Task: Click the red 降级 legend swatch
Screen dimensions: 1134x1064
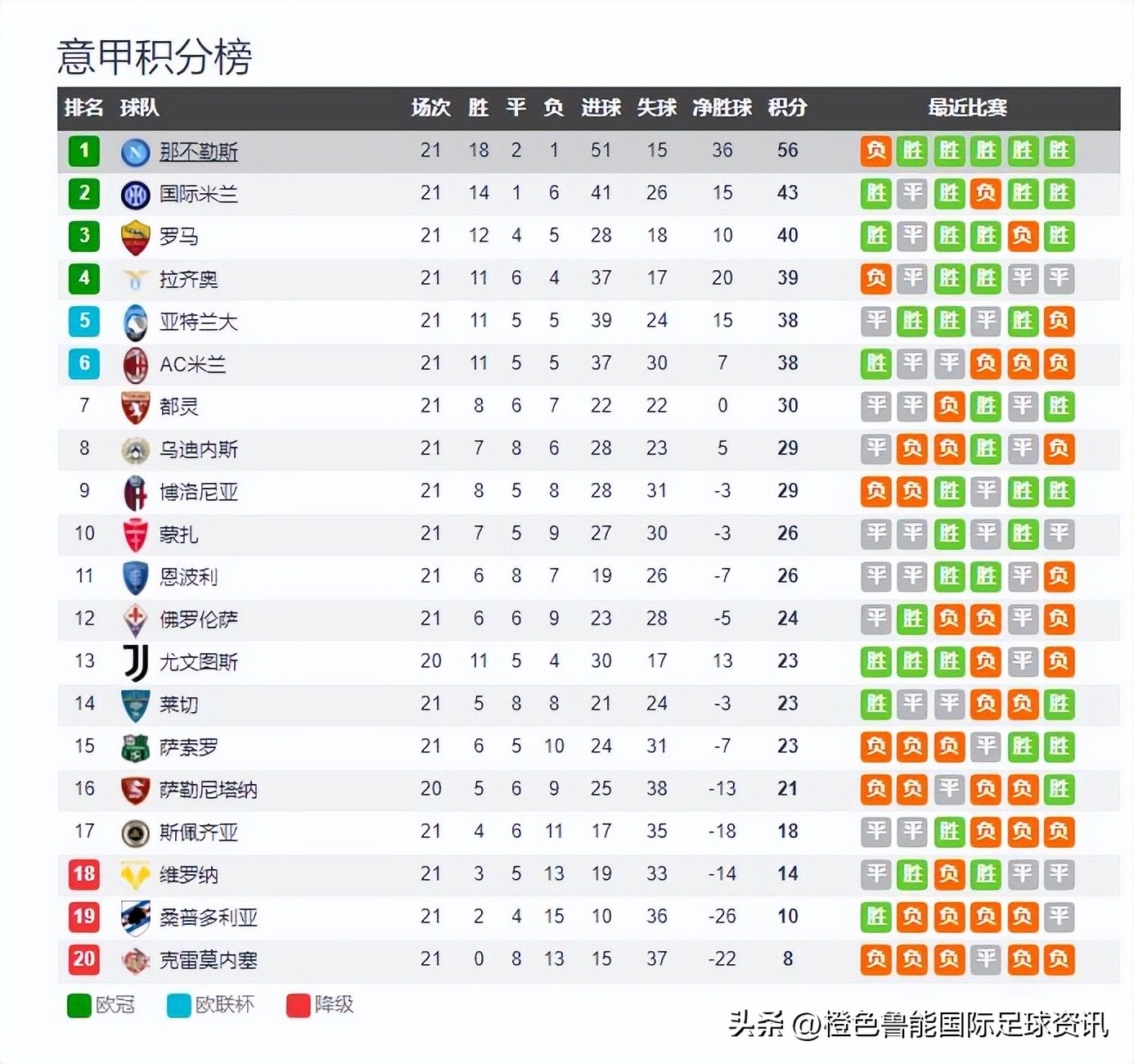Action: point(298,1005)
